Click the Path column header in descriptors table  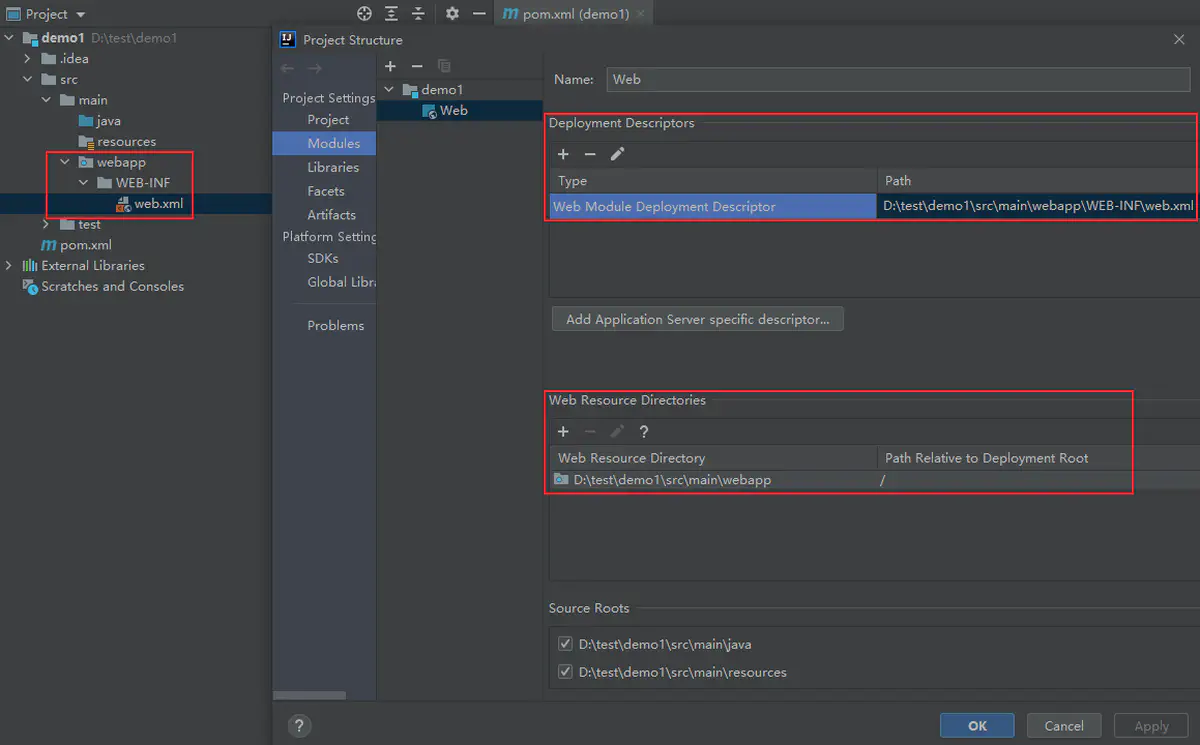1038,181
